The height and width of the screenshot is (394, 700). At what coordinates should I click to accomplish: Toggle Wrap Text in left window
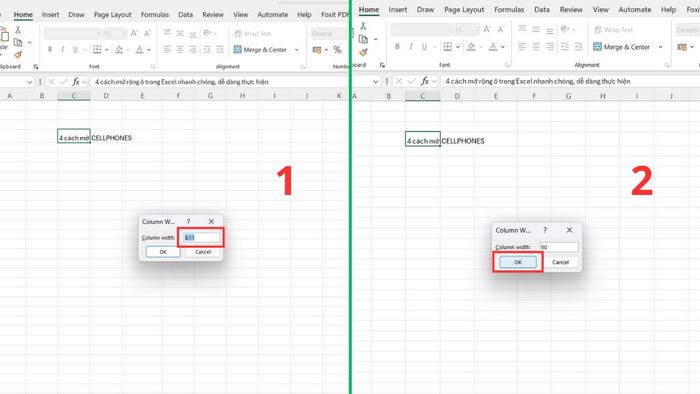253,33
